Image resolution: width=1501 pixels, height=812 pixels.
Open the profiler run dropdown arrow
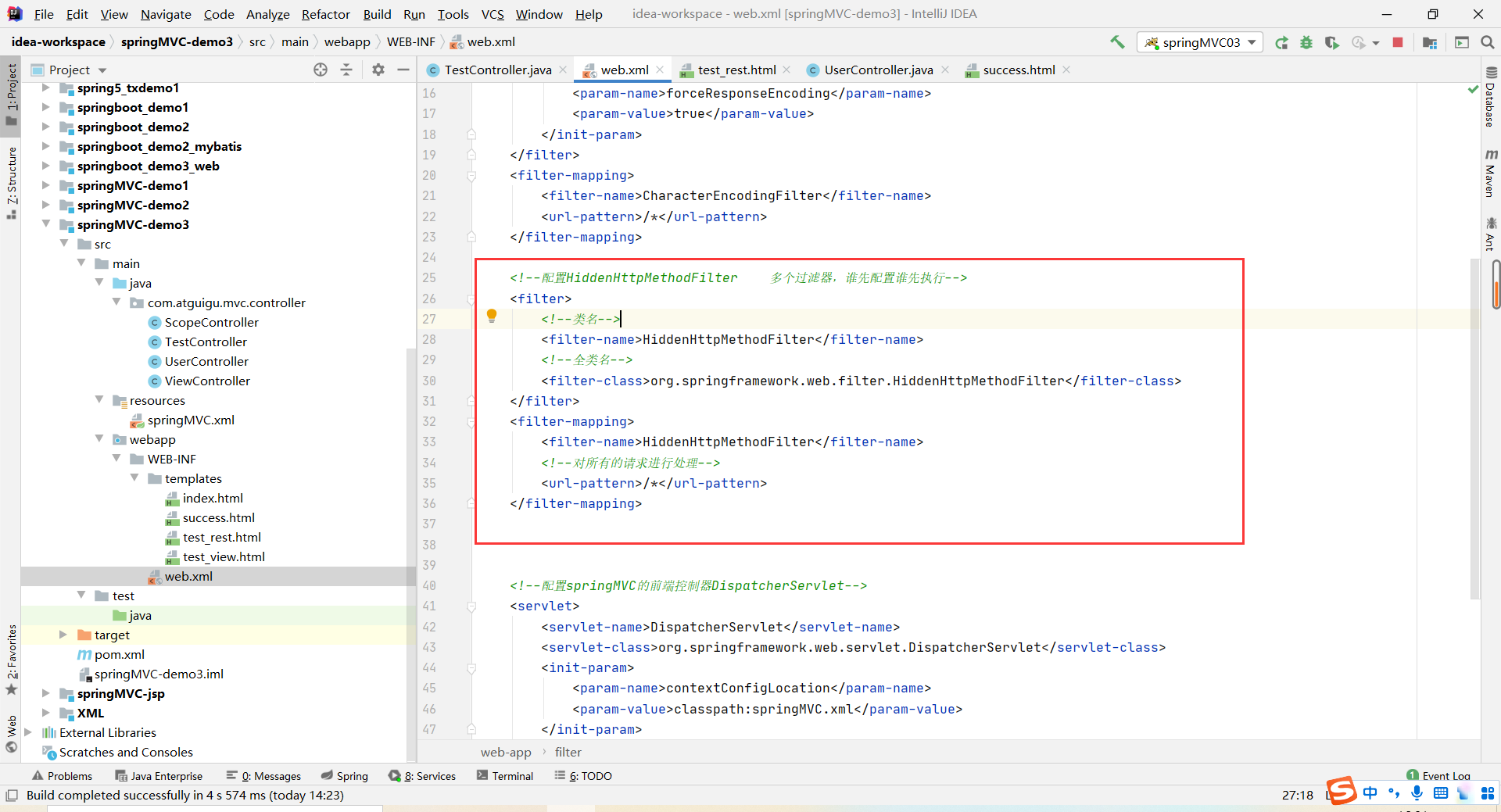coord(1376,43)
